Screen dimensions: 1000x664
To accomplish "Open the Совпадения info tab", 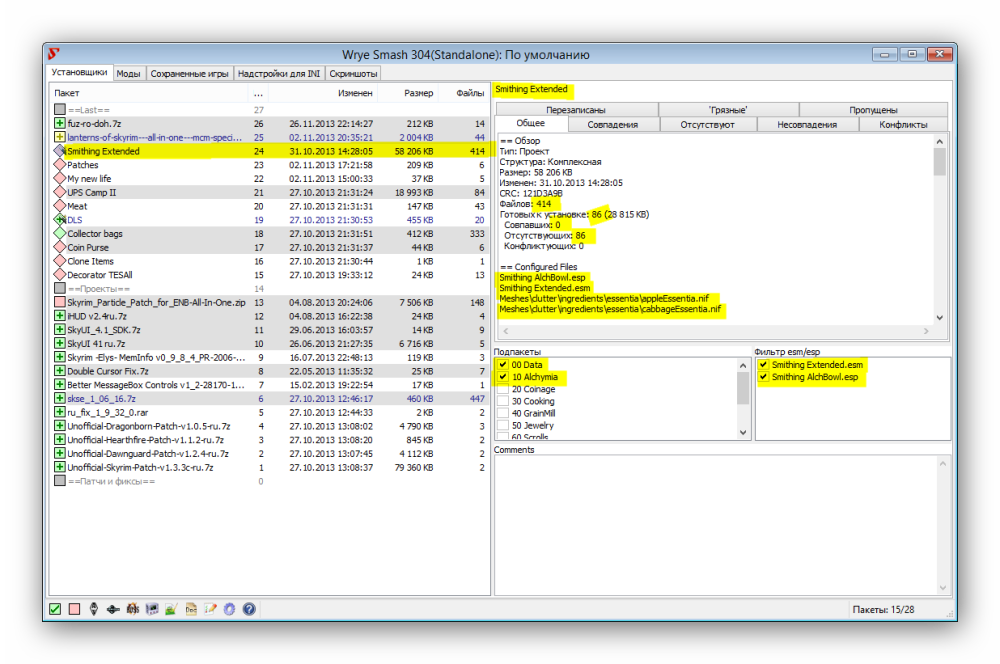I will point(613,124).
